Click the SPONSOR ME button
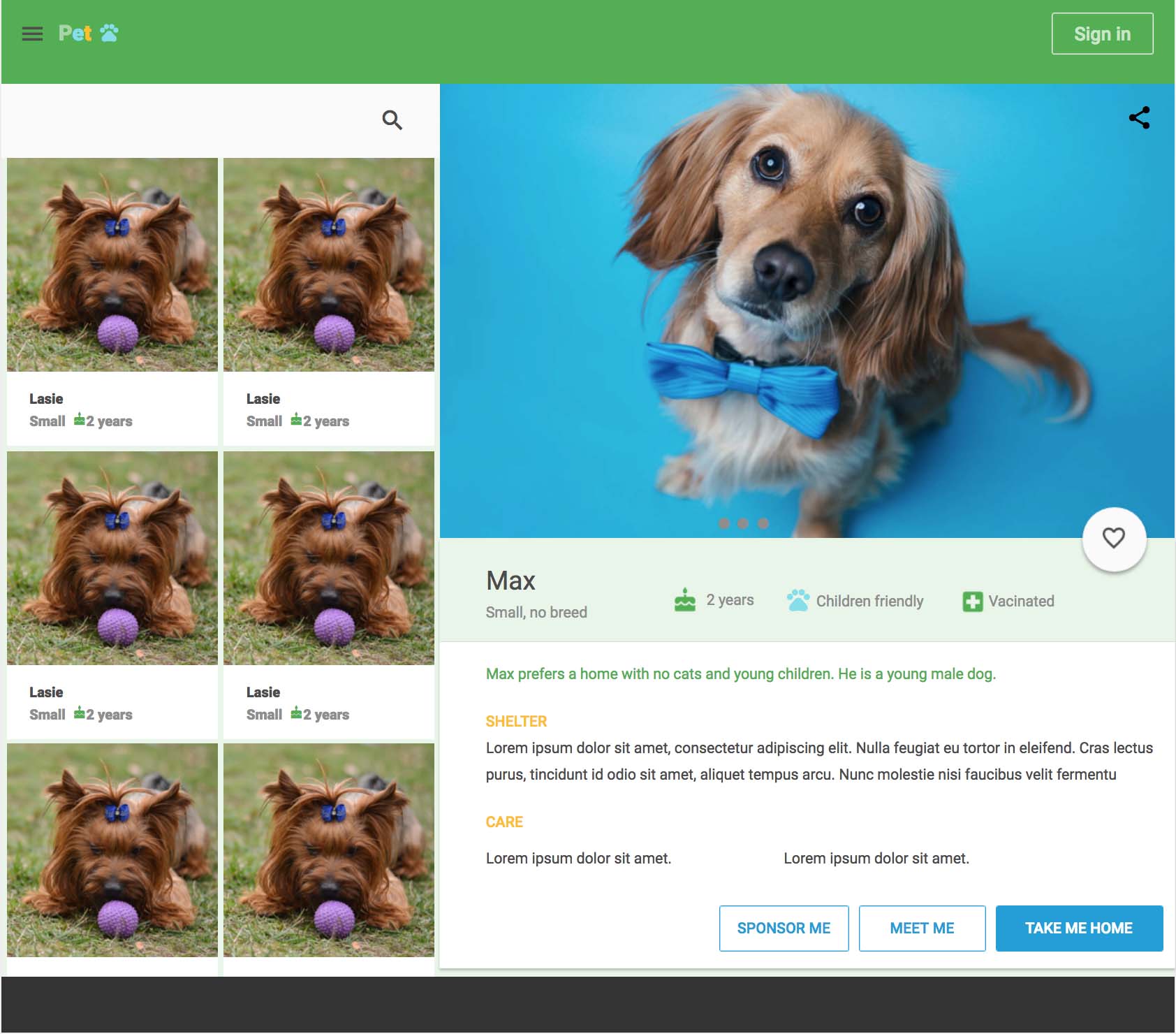 (784, 928)
